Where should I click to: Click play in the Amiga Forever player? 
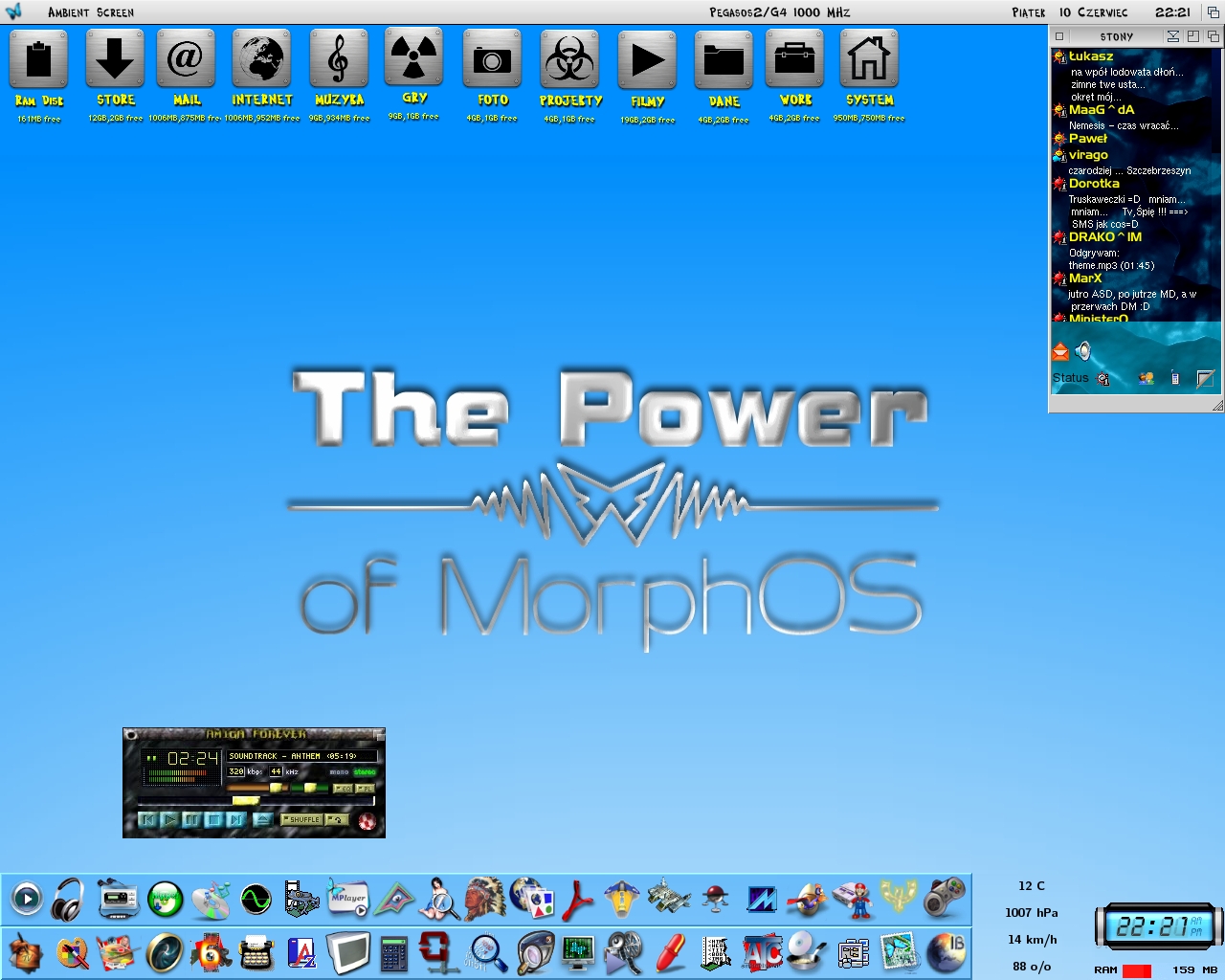(170, 819)
